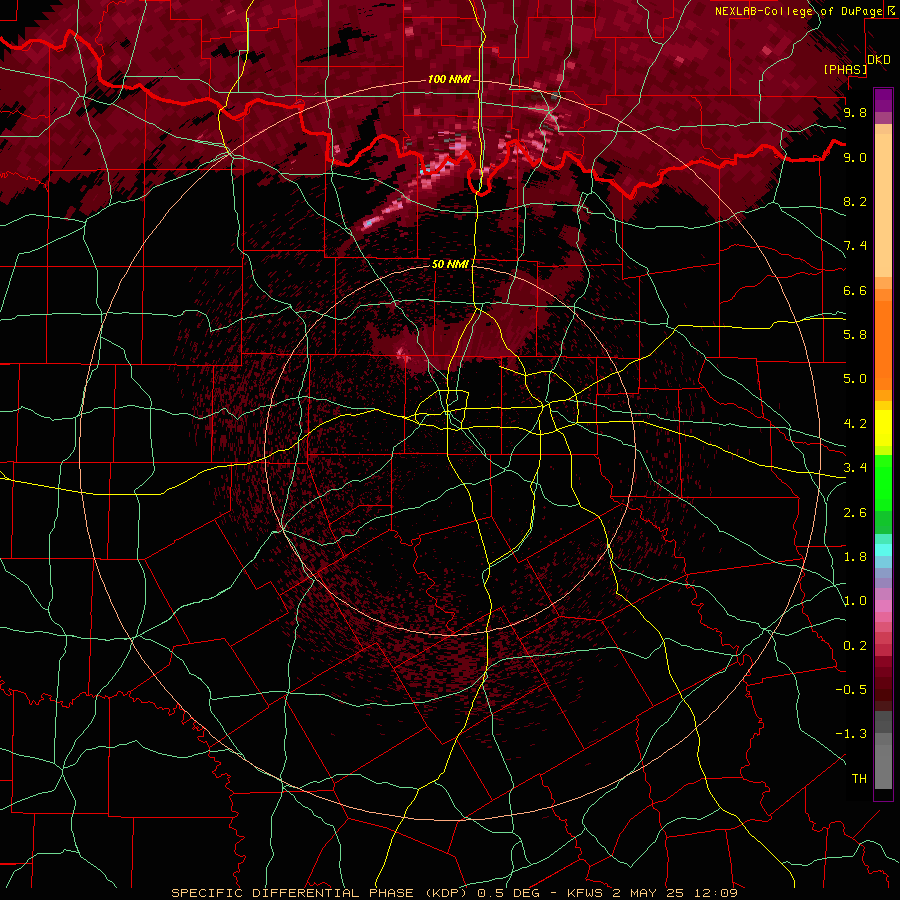
Task: Click the 4.2 legend value
Action: 855,424
